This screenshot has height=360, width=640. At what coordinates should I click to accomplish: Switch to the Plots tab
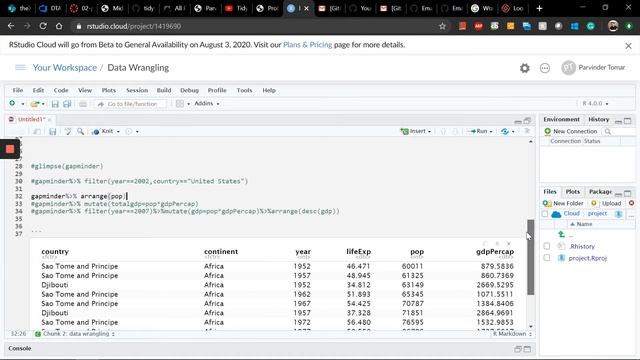(572, 192)
